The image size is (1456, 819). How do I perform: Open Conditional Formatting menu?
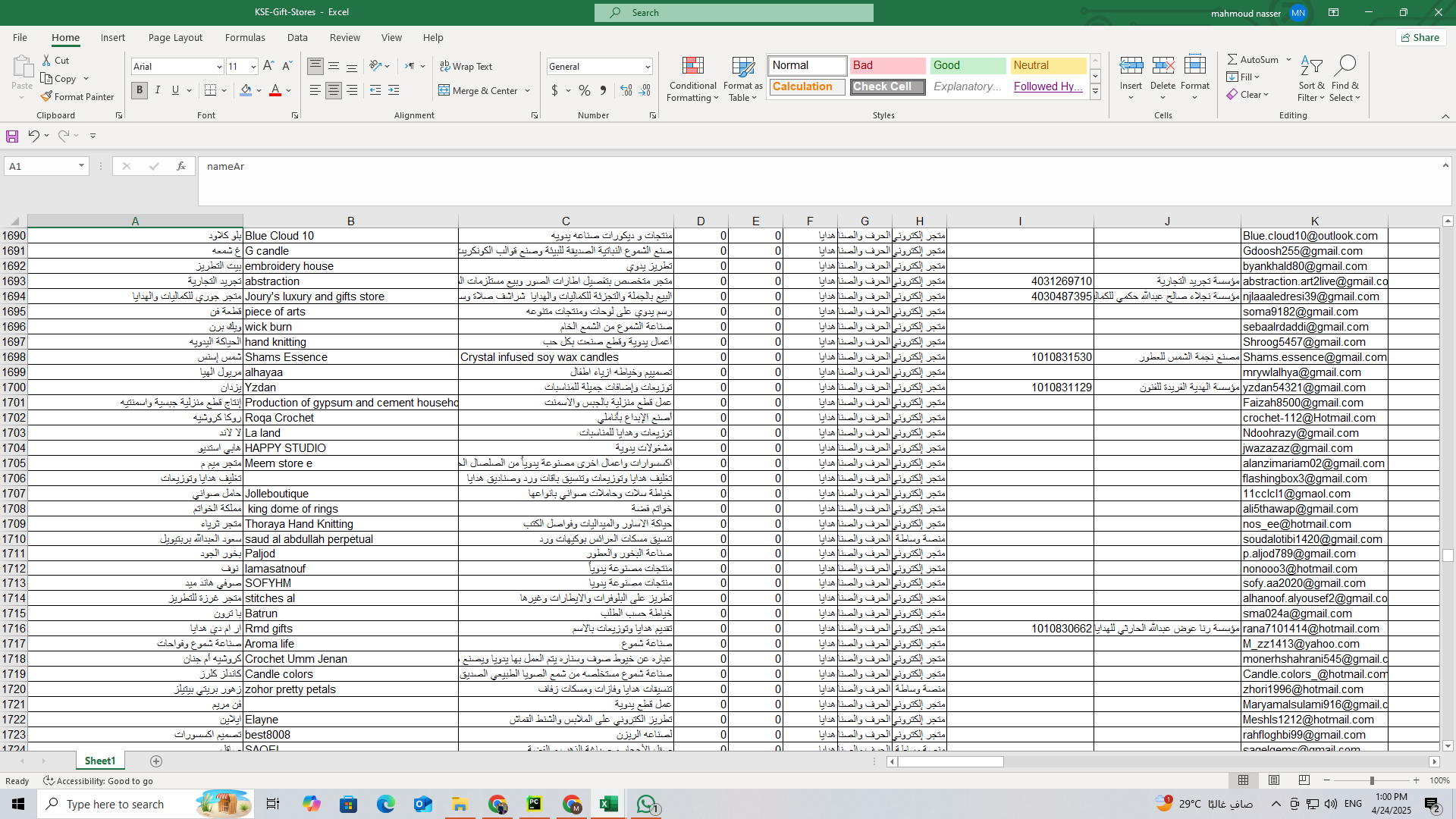pyautogui.click(x=692, y=79)
